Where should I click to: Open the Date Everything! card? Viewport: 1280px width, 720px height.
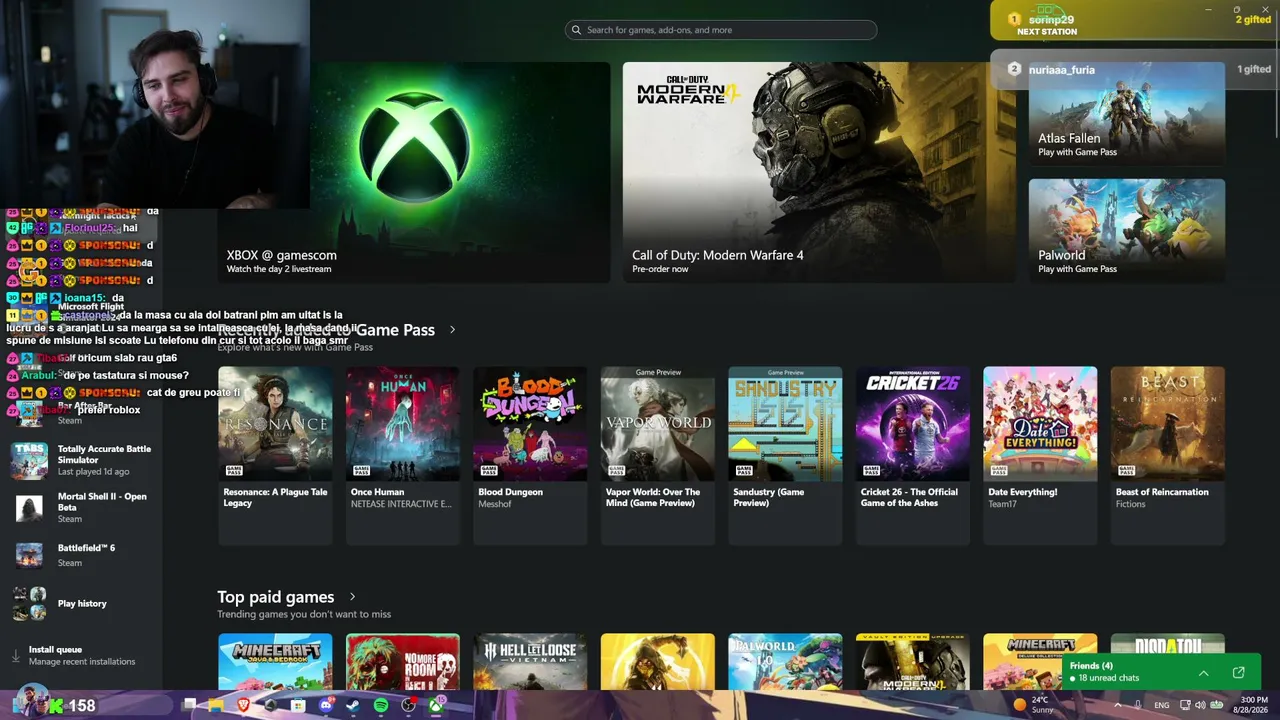pyautogui.click(x=1040, y=455)
